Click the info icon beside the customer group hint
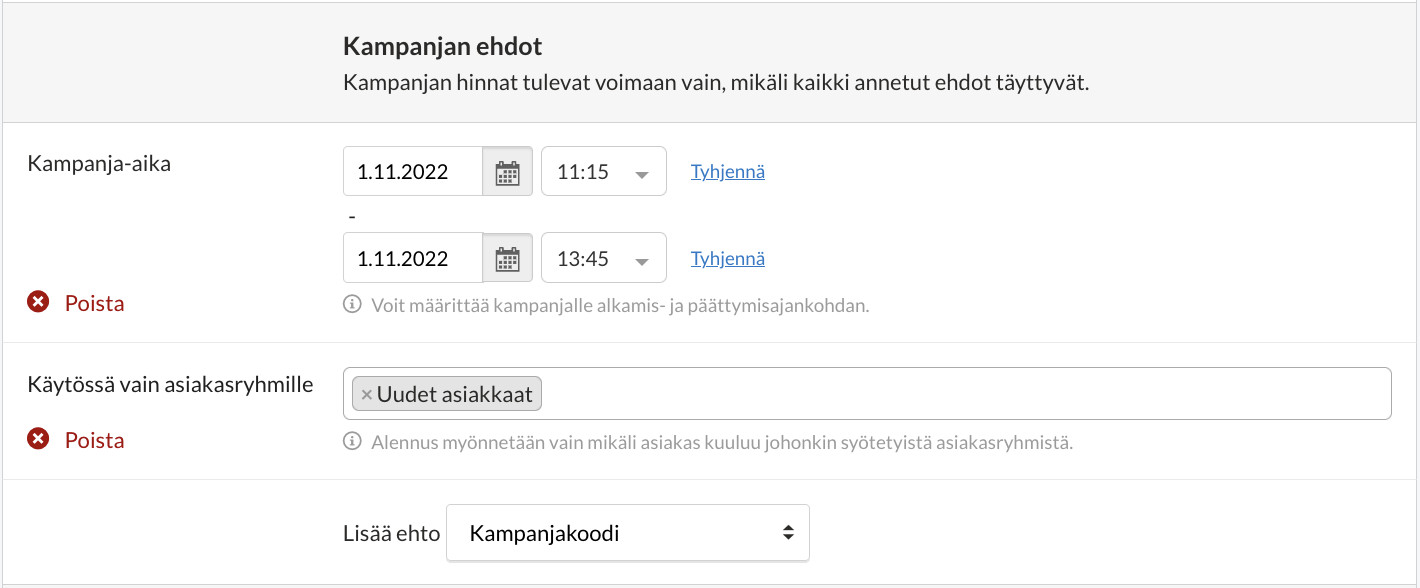The width and height of the screenshot is (1420, 588). pos(352,441)
